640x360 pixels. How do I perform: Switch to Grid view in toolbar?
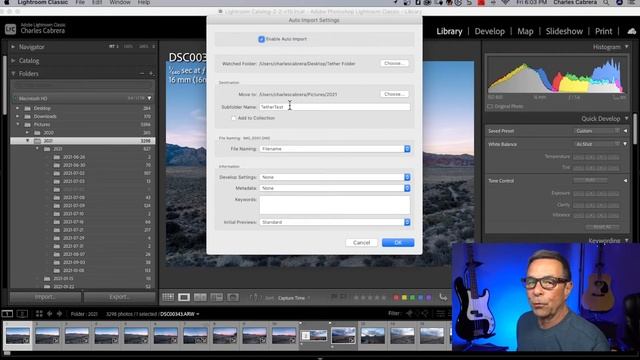(168, 297)
